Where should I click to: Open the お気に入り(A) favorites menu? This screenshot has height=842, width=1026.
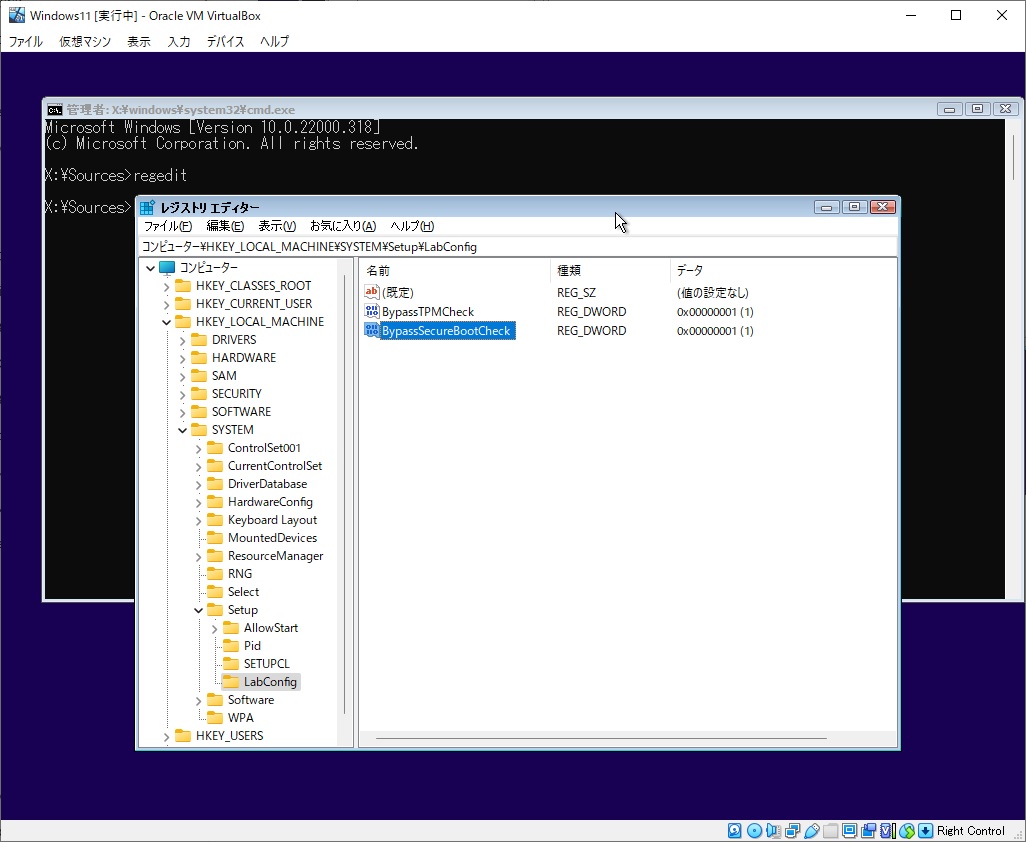click(x=343, y=226)
